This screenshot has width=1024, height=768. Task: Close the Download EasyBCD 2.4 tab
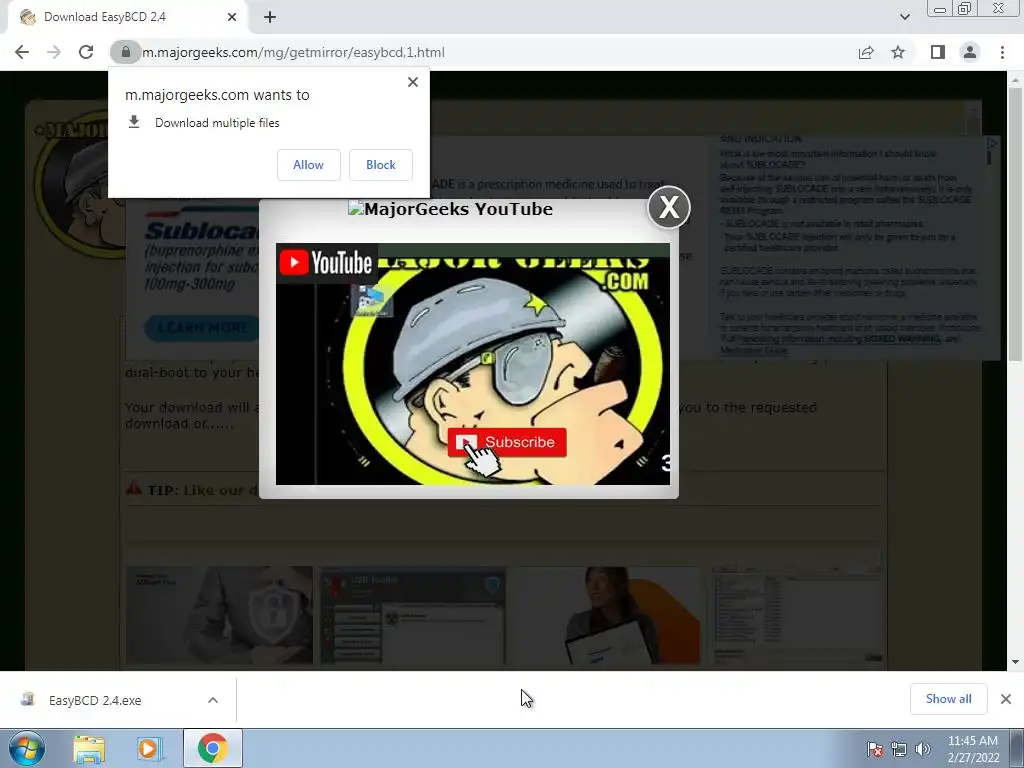[232, 17]
